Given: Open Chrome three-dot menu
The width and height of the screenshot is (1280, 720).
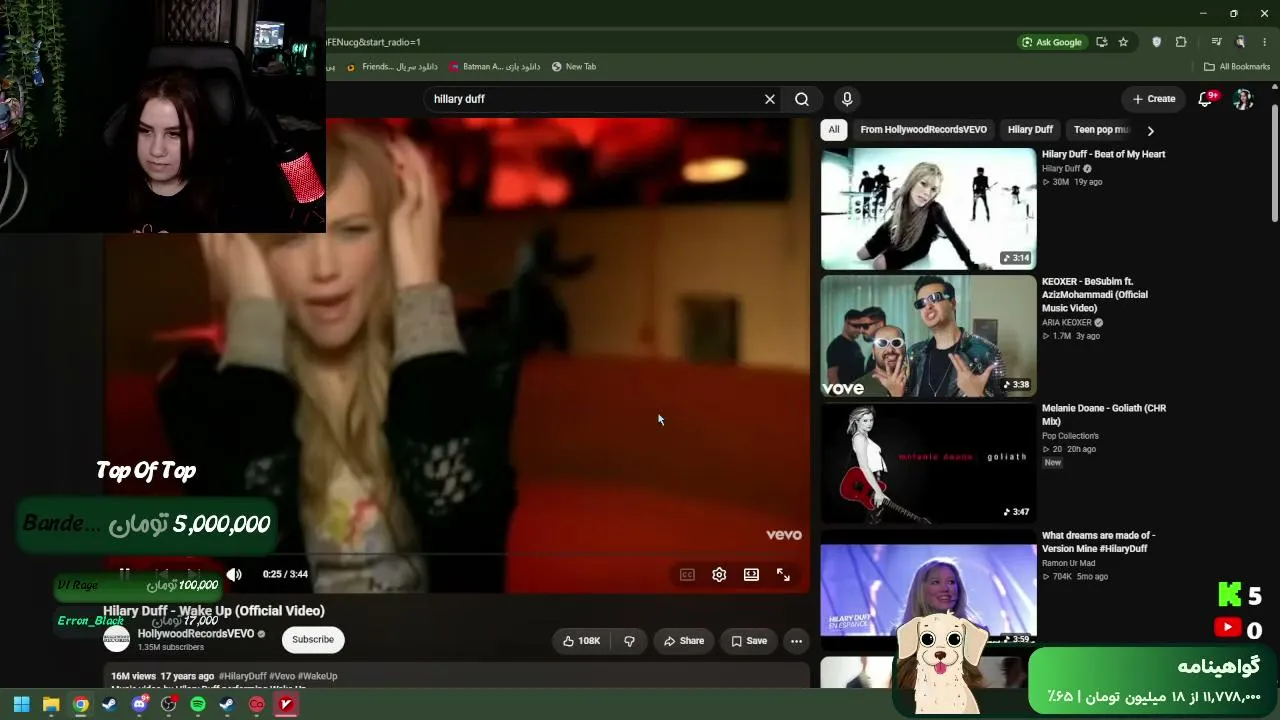Looking at the screenshot, I should point(1265,42).
